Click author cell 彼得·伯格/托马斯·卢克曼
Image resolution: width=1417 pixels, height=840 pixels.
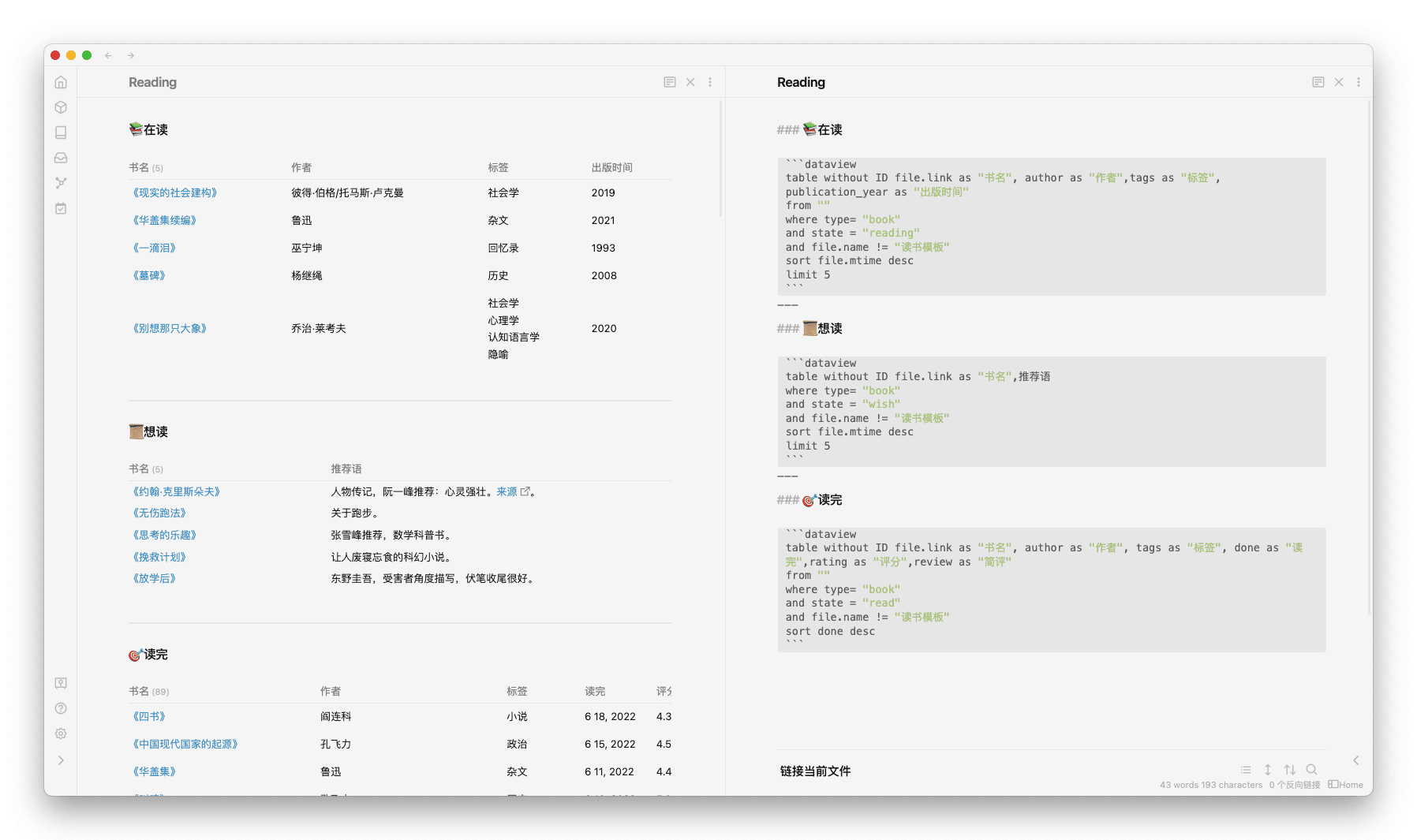pos(347,192)
